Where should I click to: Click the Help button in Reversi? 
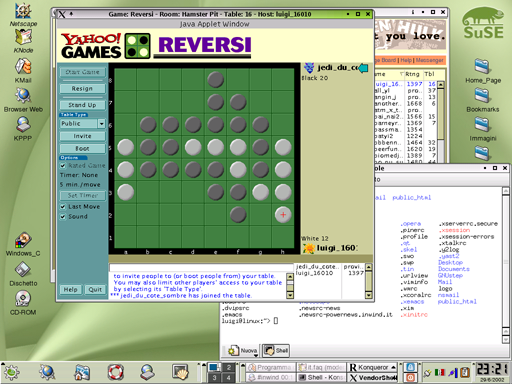point(71,290)
